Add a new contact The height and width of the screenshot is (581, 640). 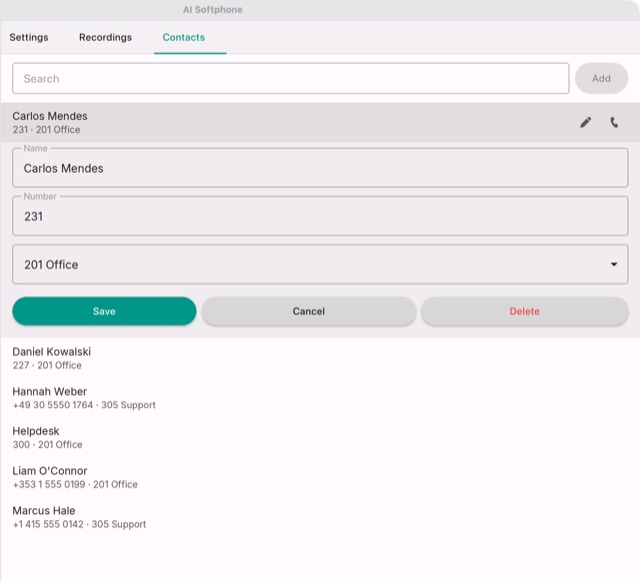(x=601, y=78)
